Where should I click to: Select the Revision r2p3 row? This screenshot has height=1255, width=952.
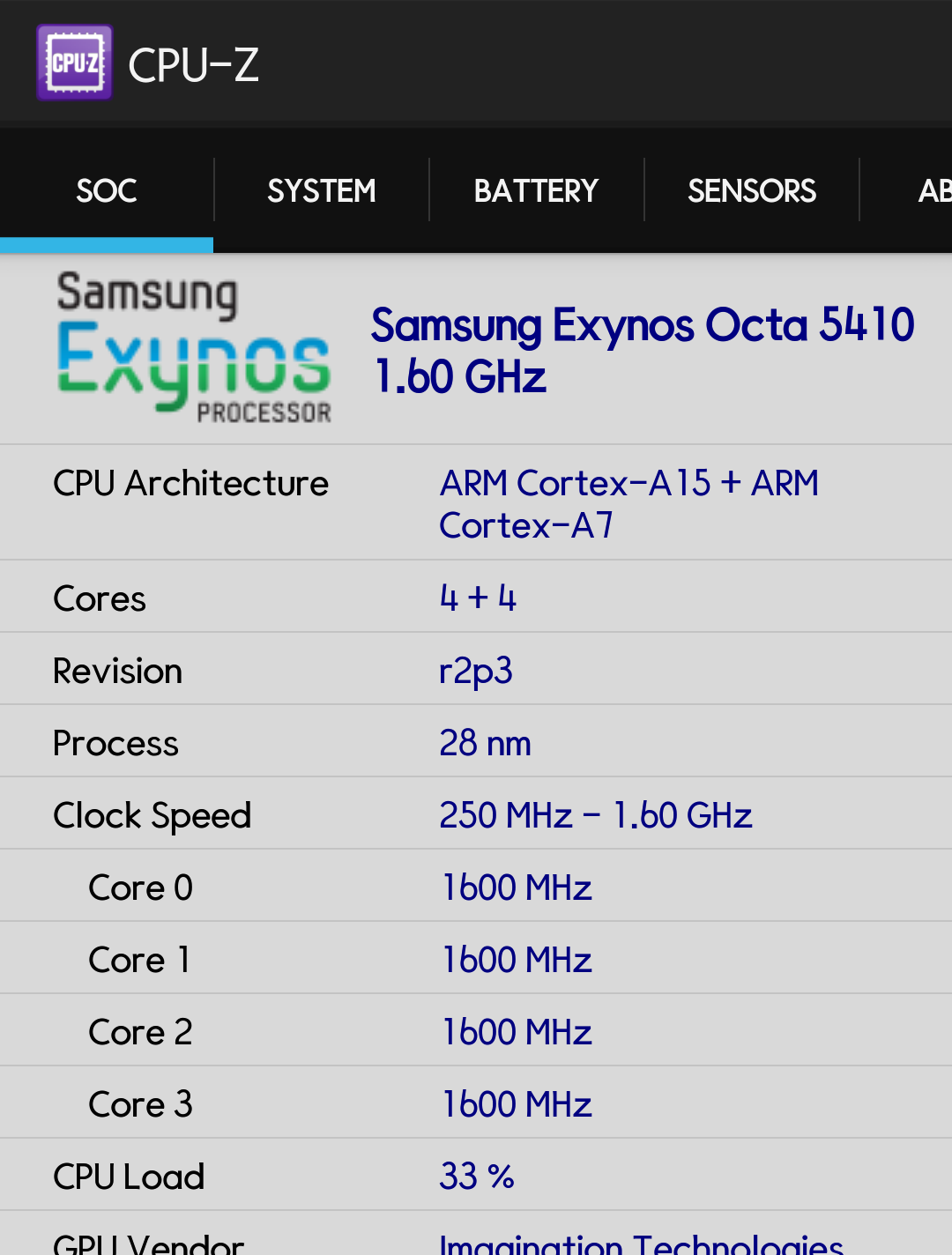pos(476,671)
